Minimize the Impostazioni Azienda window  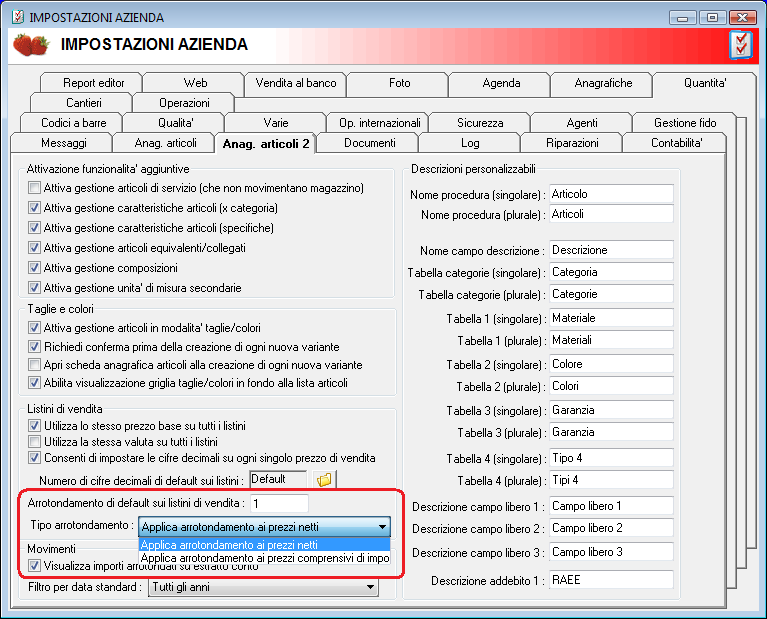[x=682, y=18]
